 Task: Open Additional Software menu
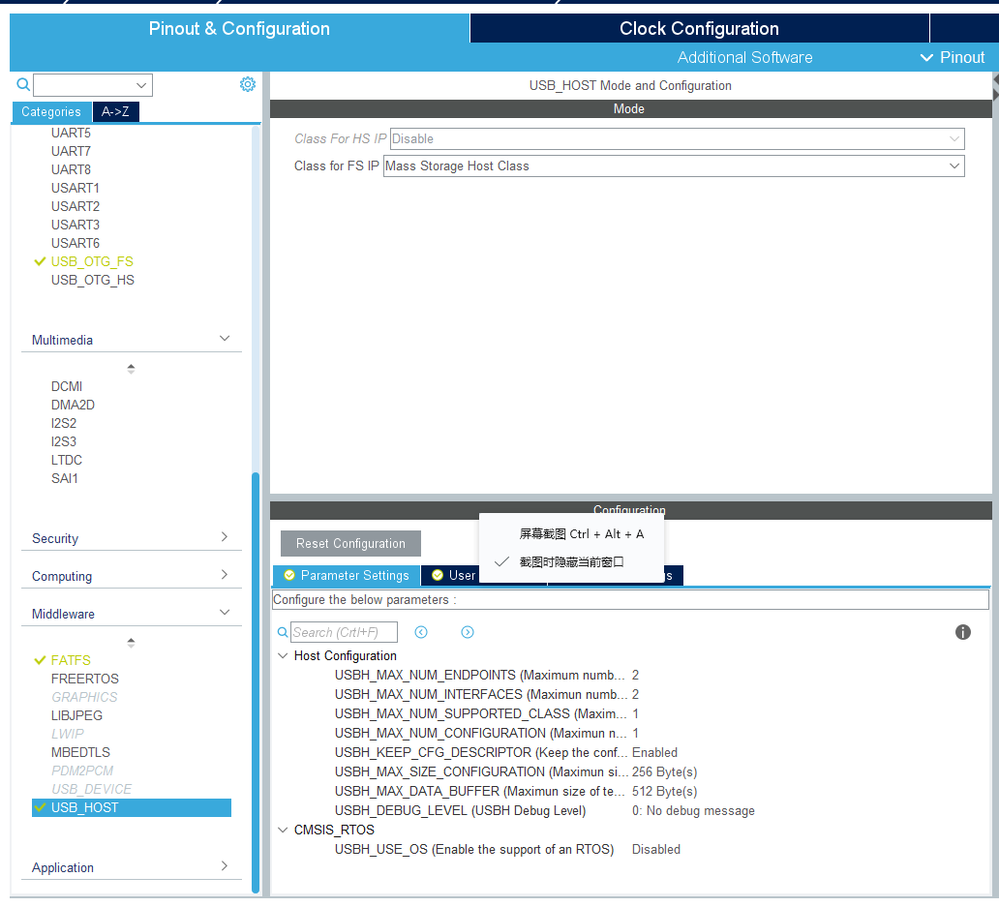click(x=744, y=57)
